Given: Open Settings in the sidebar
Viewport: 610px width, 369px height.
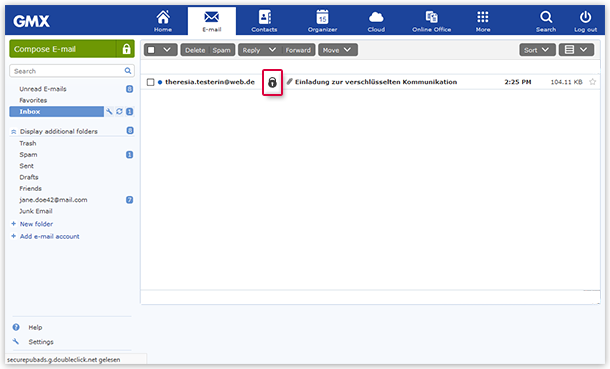Looking at the screenshot, I should (x=41, y=342).
